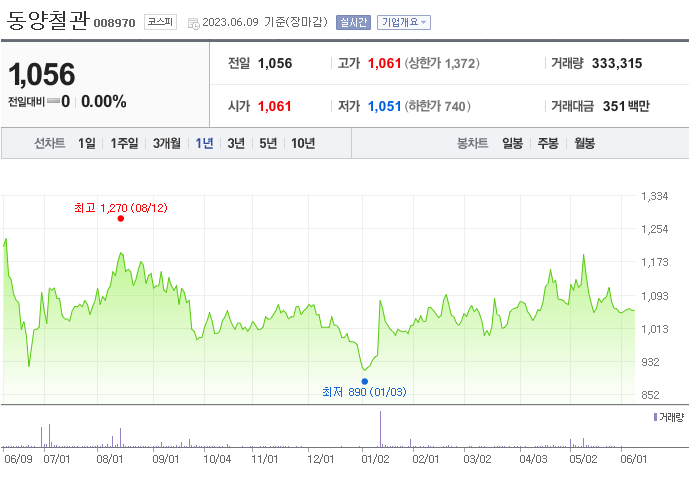Click the 거래대금 value 351 백만
The image size is (689, 482).
[626, 106]
